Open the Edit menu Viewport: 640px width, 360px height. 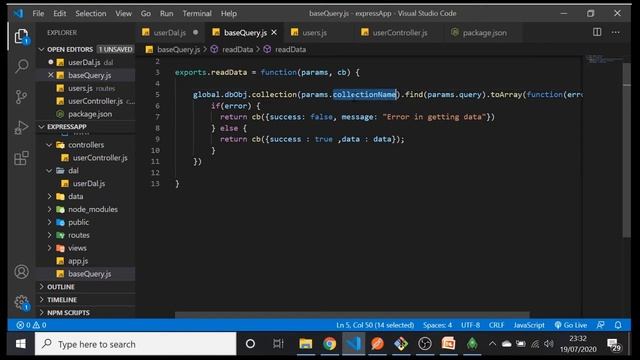click(x=59, y=13)
